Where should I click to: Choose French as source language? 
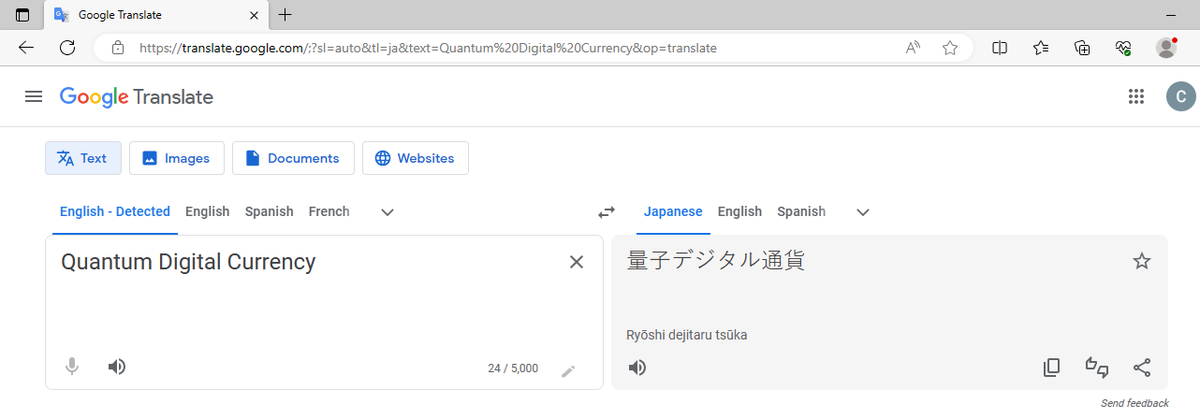coord(329,212)
